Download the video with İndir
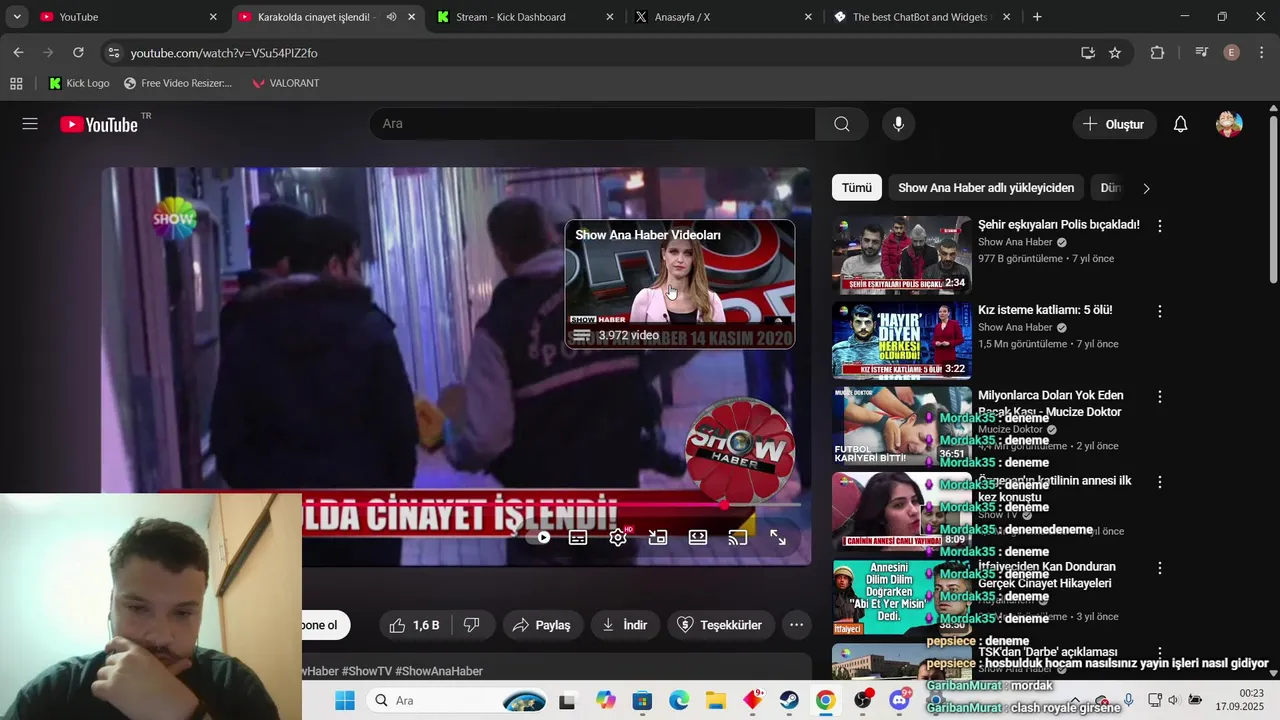Screen dimensions: 1280x720 [x=625, y=625]
